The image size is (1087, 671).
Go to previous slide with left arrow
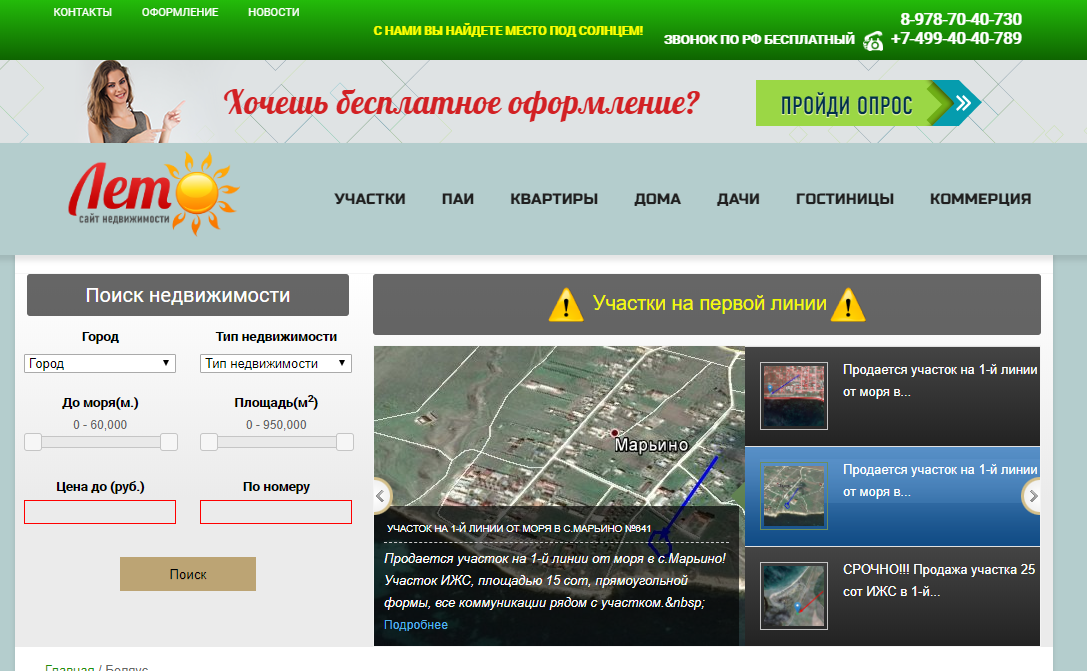tap(380, 496)
